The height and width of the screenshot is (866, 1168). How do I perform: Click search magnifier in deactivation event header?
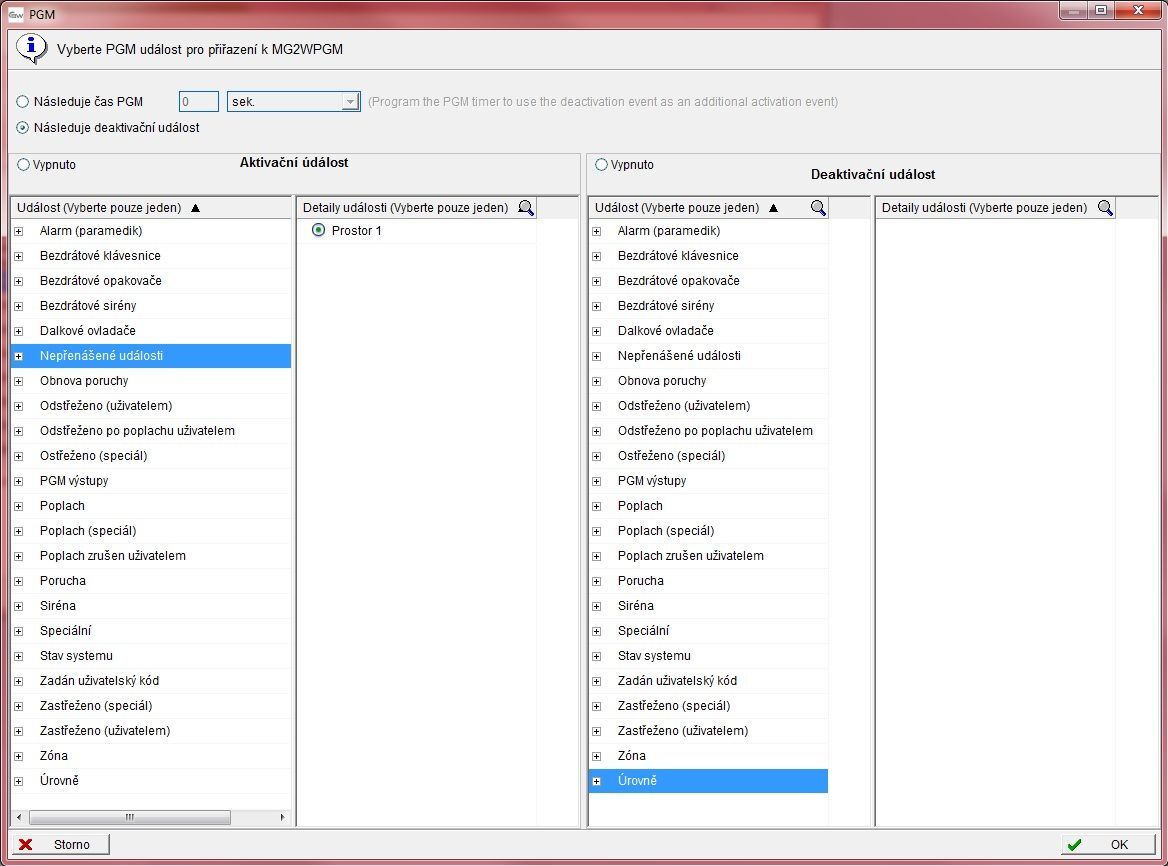click(x=818, y=208)
